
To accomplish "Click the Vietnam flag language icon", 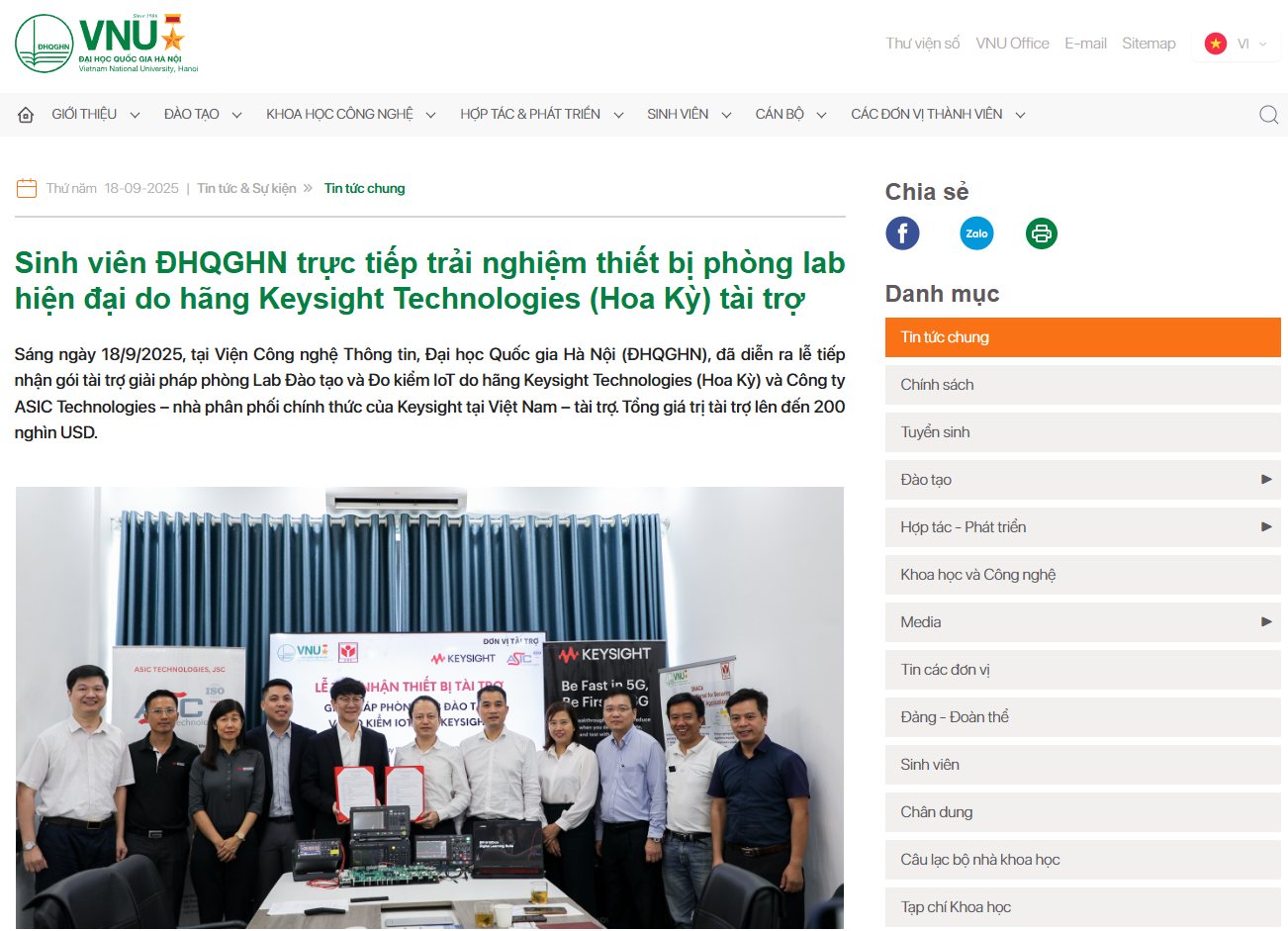I will pyautogui.click(x=1216, y=44).
